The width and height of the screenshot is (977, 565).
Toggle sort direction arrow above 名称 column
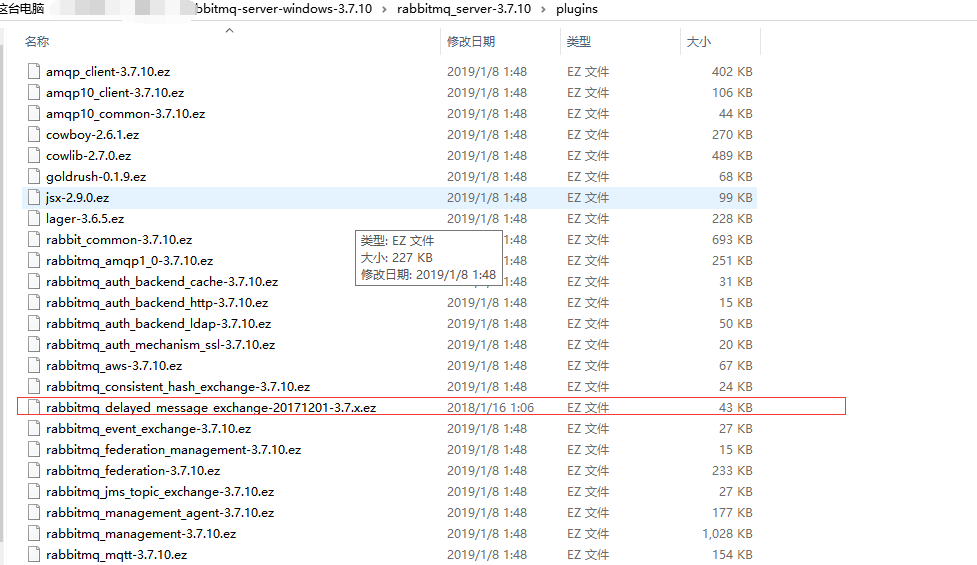[x=229, y=30]
